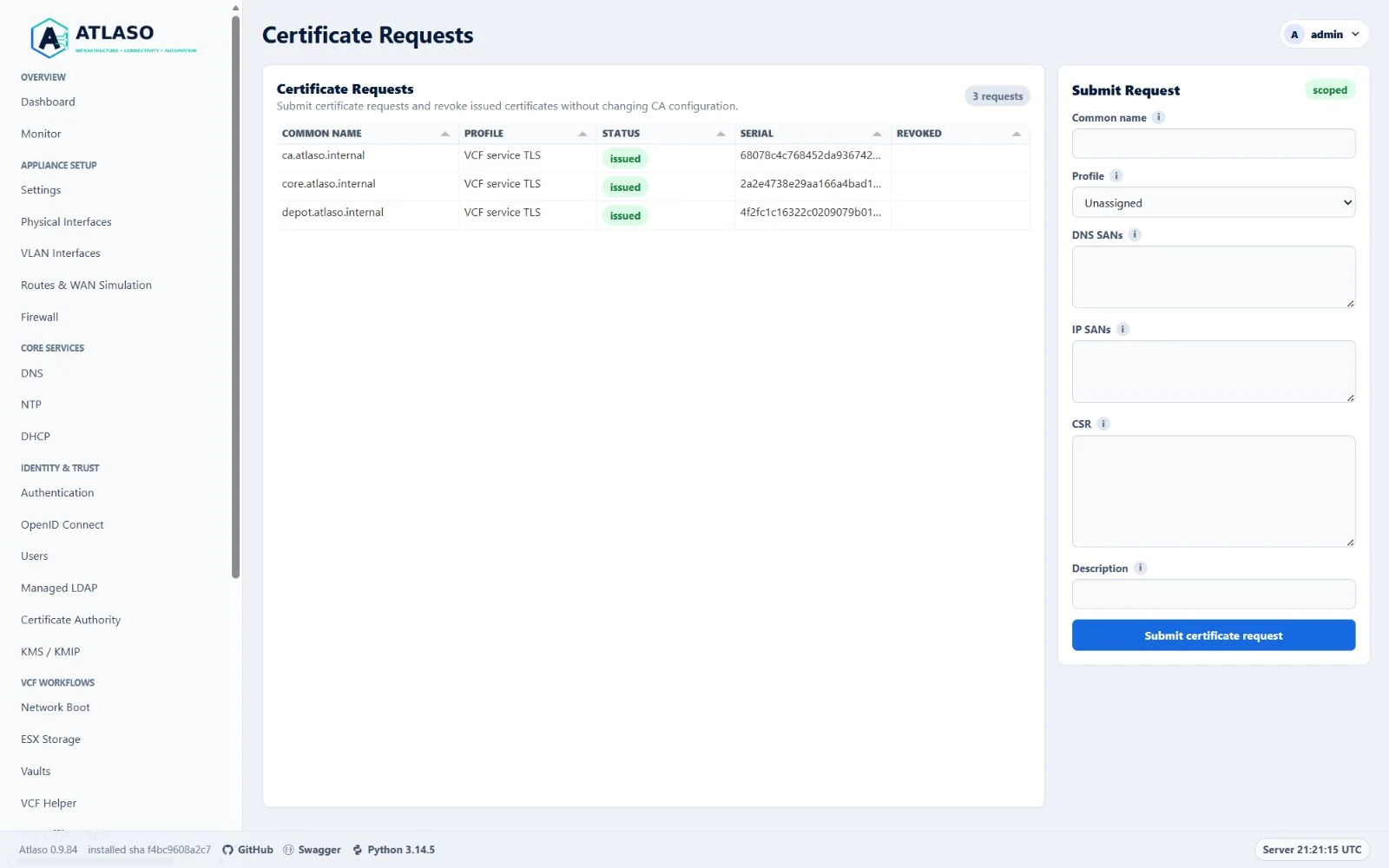Screen dimensions: 1389x868
Task: Click the scoped badge
Action: (1330, 90)
